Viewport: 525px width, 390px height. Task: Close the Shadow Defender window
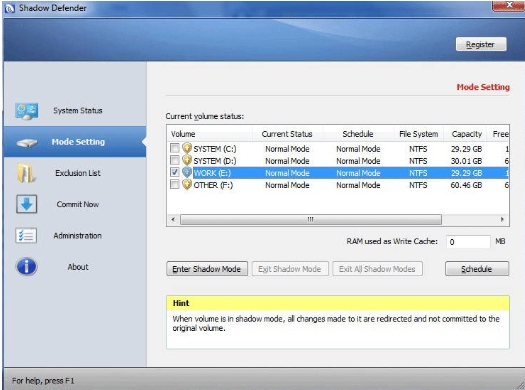click(509, 6)
